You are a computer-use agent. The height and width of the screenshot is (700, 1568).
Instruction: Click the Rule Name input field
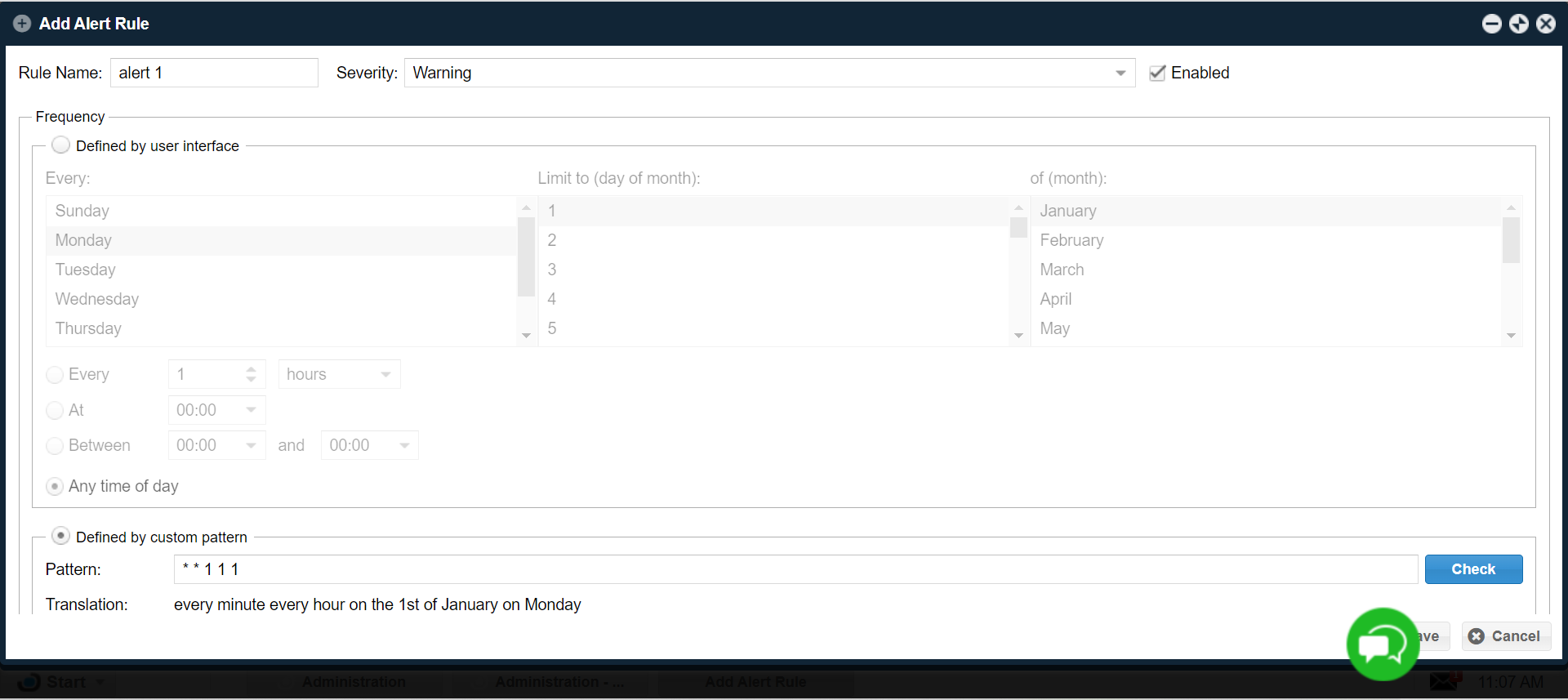pos(214,73)
